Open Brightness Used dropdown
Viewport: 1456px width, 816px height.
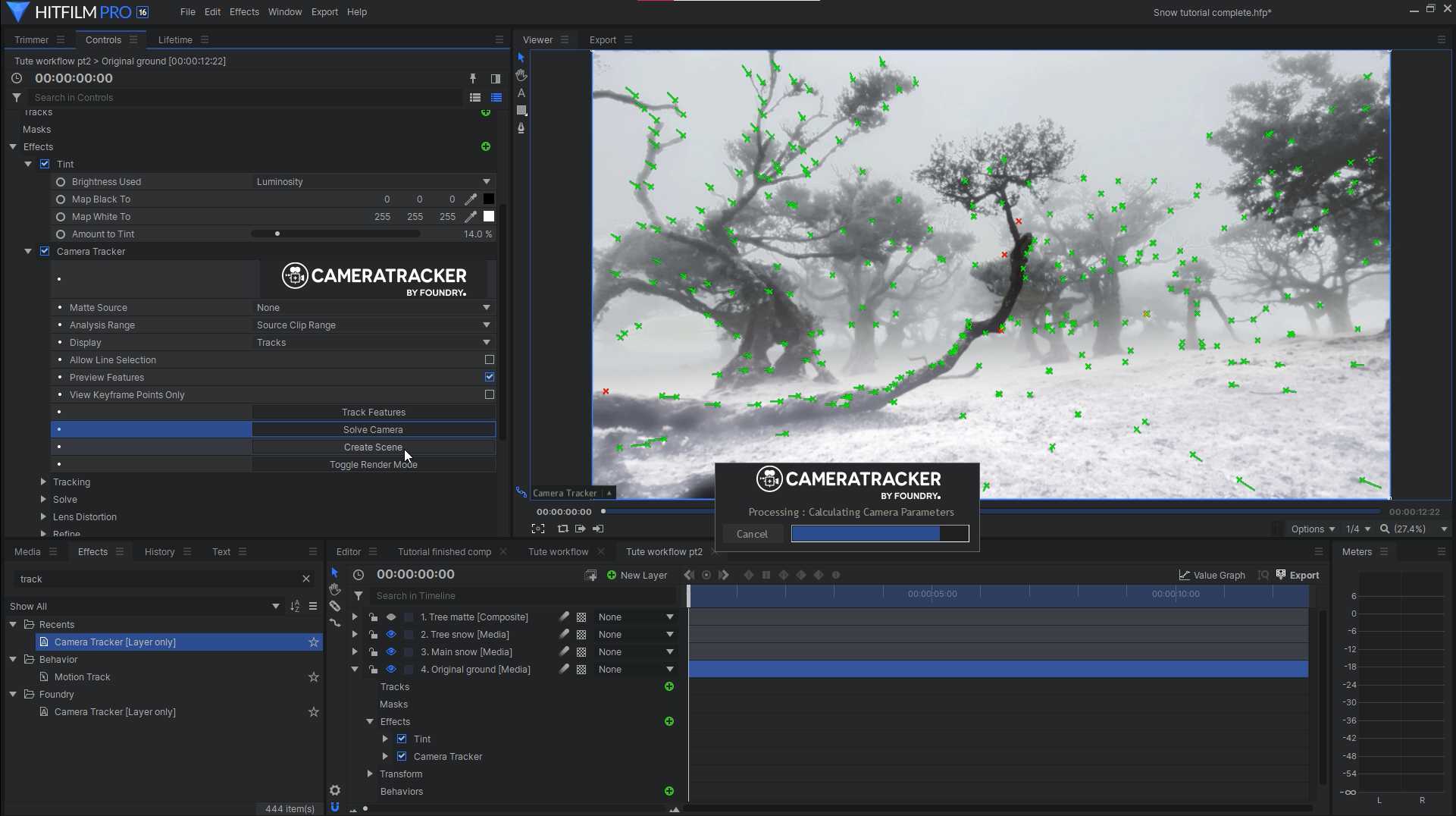coord(374,182)
